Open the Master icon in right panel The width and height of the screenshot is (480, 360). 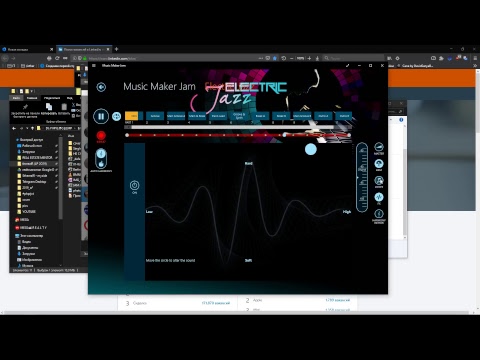pos(379,147)
